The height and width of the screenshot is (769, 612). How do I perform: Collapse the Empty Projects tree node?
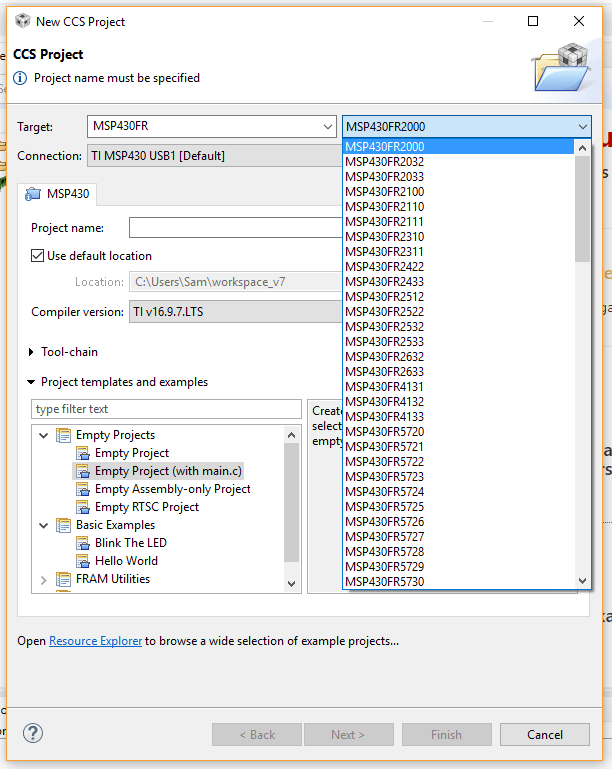[x=44, y=435]
